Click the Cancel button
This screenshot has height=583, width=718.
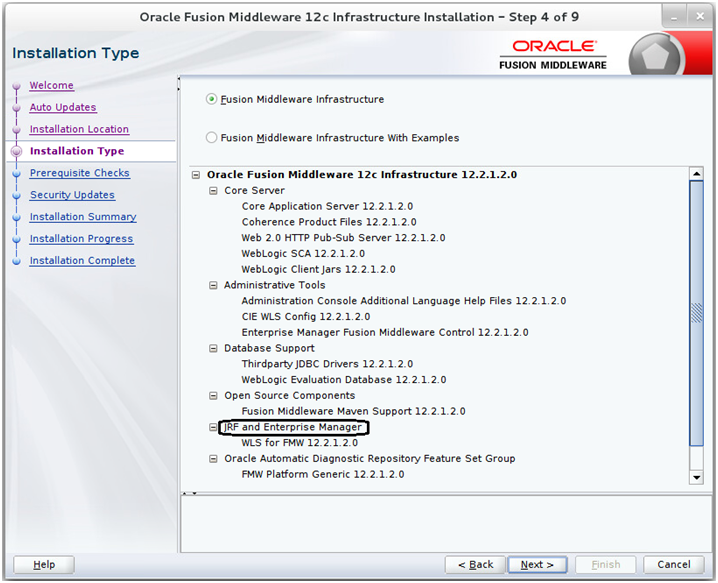click(x=674, y=565)
